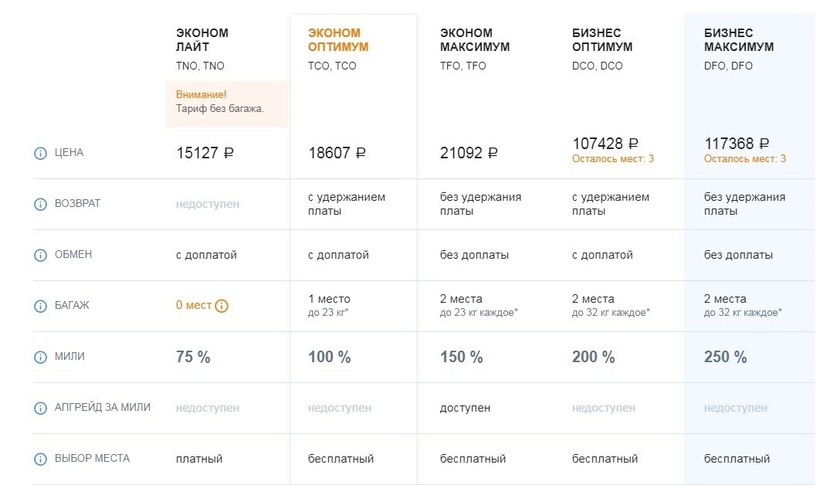The height and width of the screenshot is (485, 820).
Task: Click info icon next to АПГРЕЙД ЗА МИЛИ
Action: (x=41, y=408)
